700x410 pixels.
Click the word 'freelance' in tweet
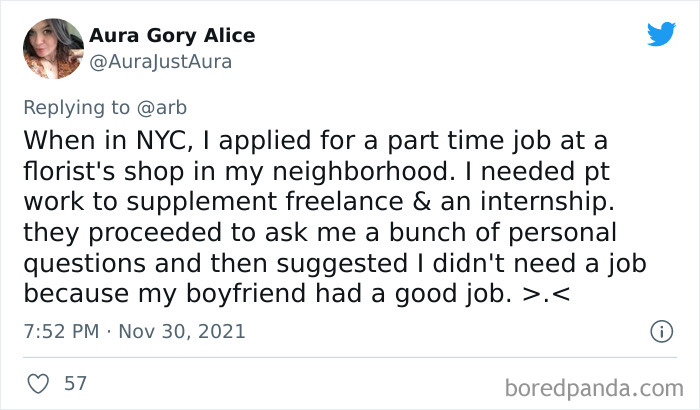345,201
